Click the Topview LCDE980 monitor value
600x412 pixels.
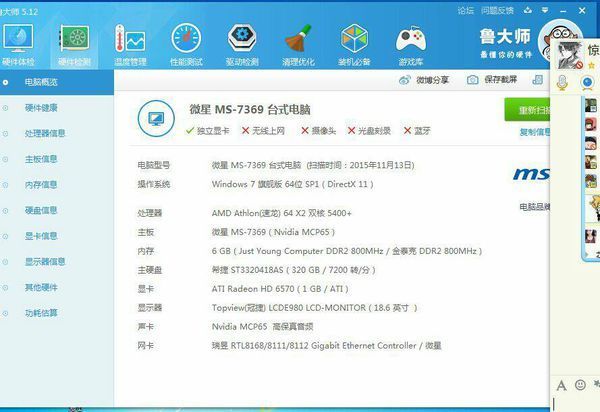tap(314, 308)
